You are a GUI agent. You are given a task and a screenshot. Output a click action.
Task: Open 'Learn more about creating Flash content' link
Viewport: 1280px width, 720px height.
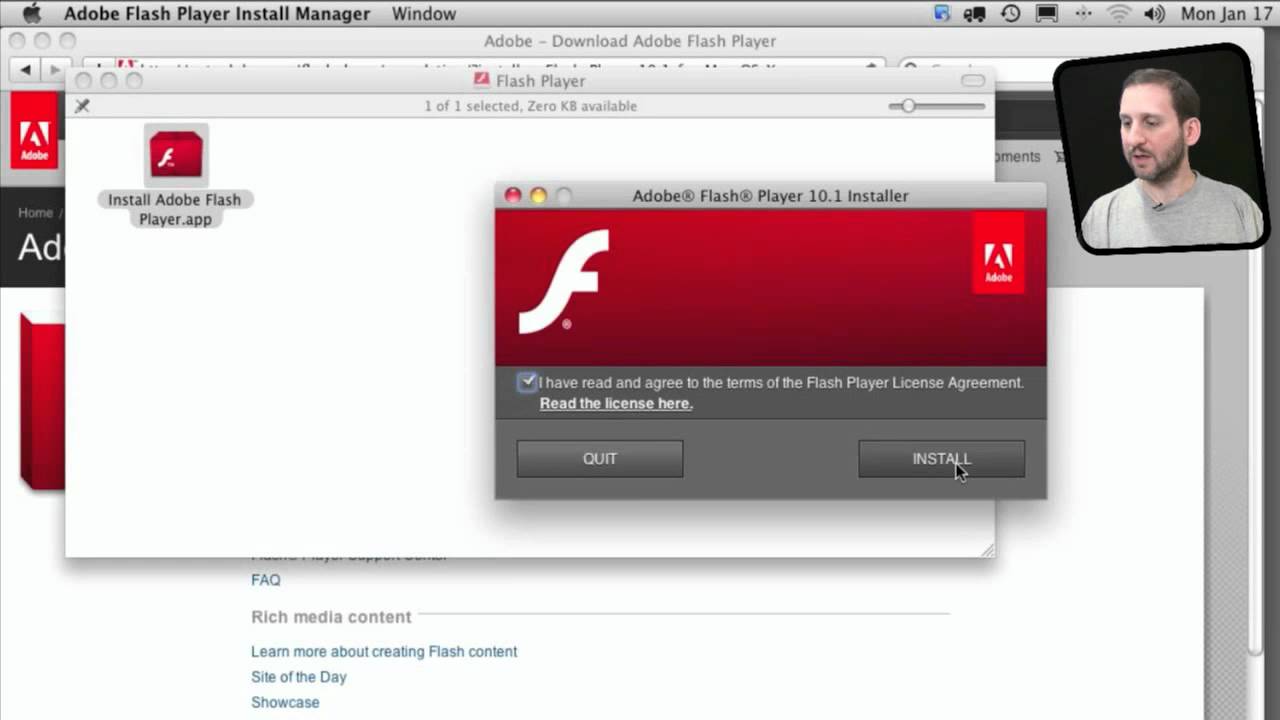point(384,651)
